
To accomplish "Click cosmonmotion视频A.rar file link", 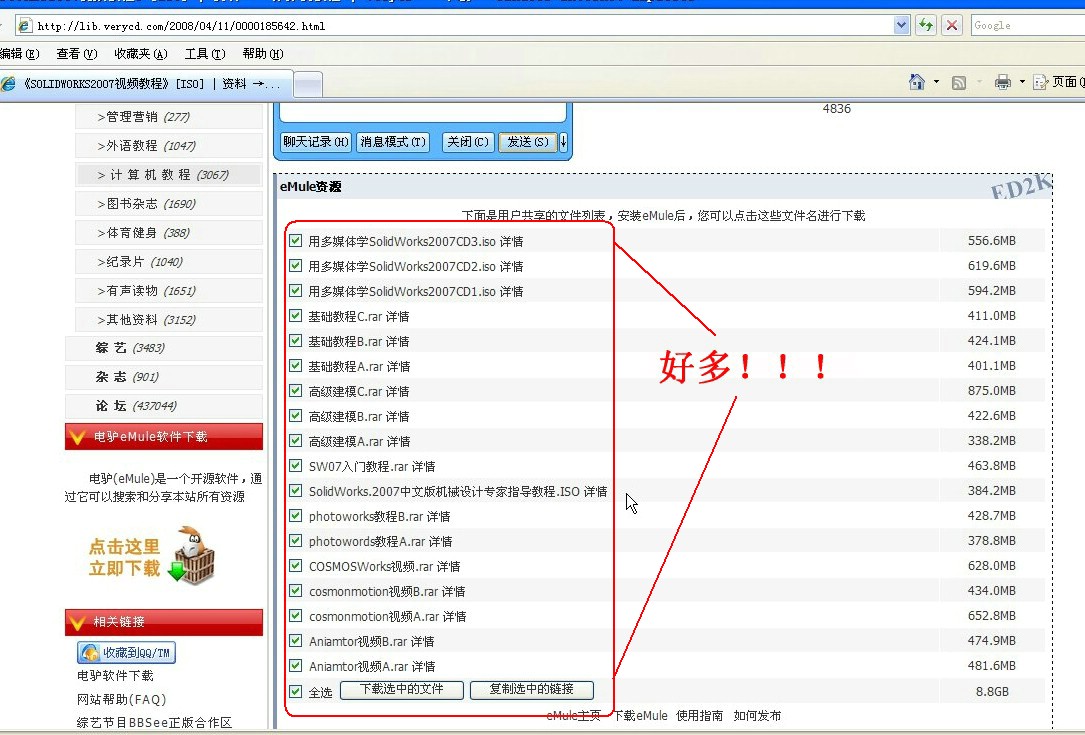I will [x=374, y=616].
